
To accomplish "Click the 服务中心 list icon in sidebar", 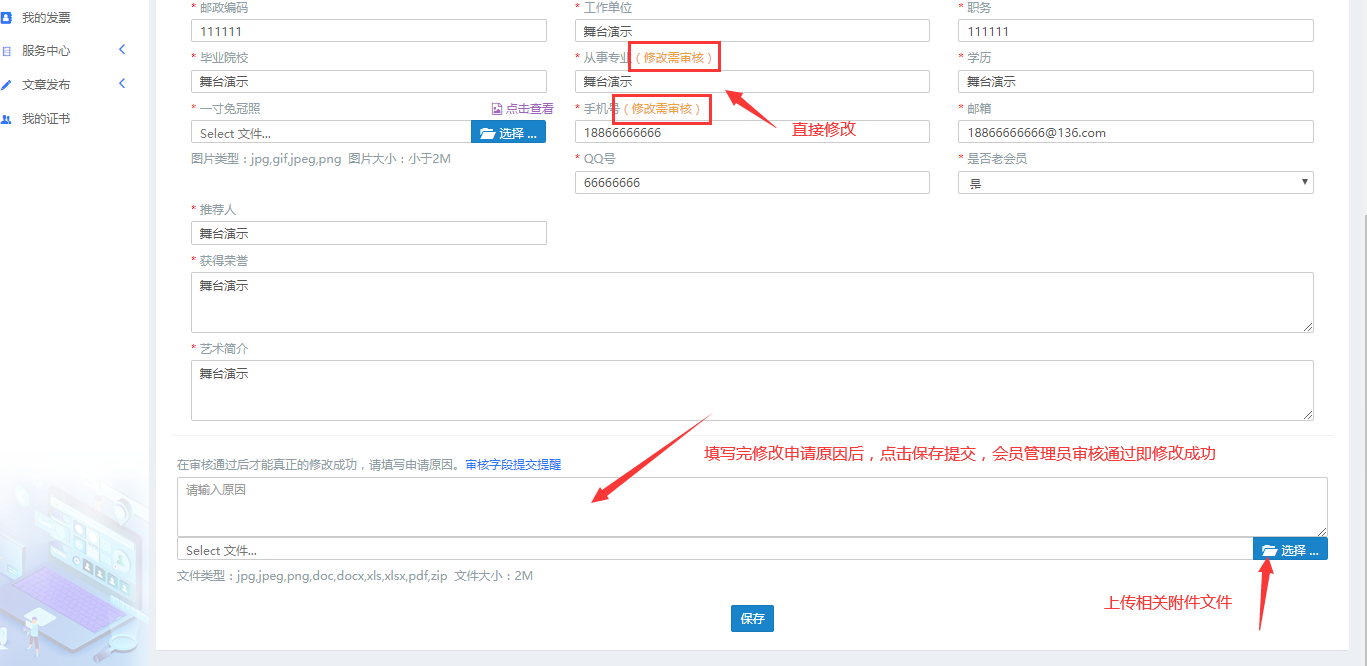I will coord(7,51).
